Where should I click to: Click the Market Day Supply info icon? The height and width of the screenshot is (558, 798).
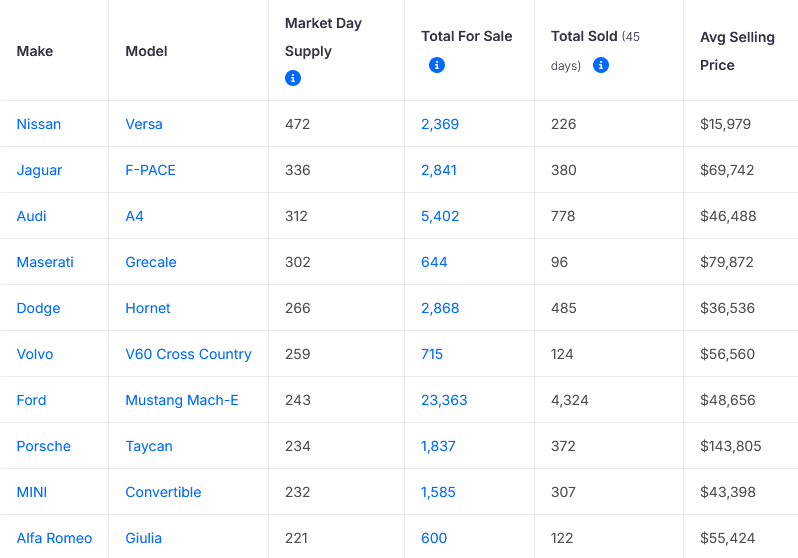click(x=293, y=78)
